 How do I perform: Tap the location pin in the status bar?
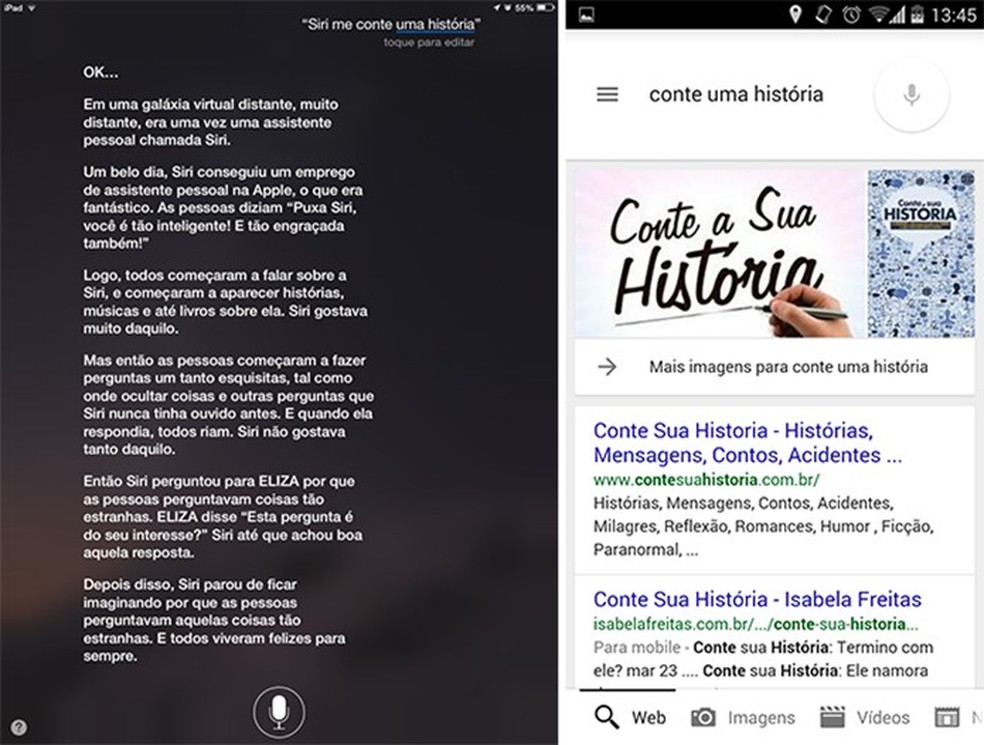click(795, 13)
